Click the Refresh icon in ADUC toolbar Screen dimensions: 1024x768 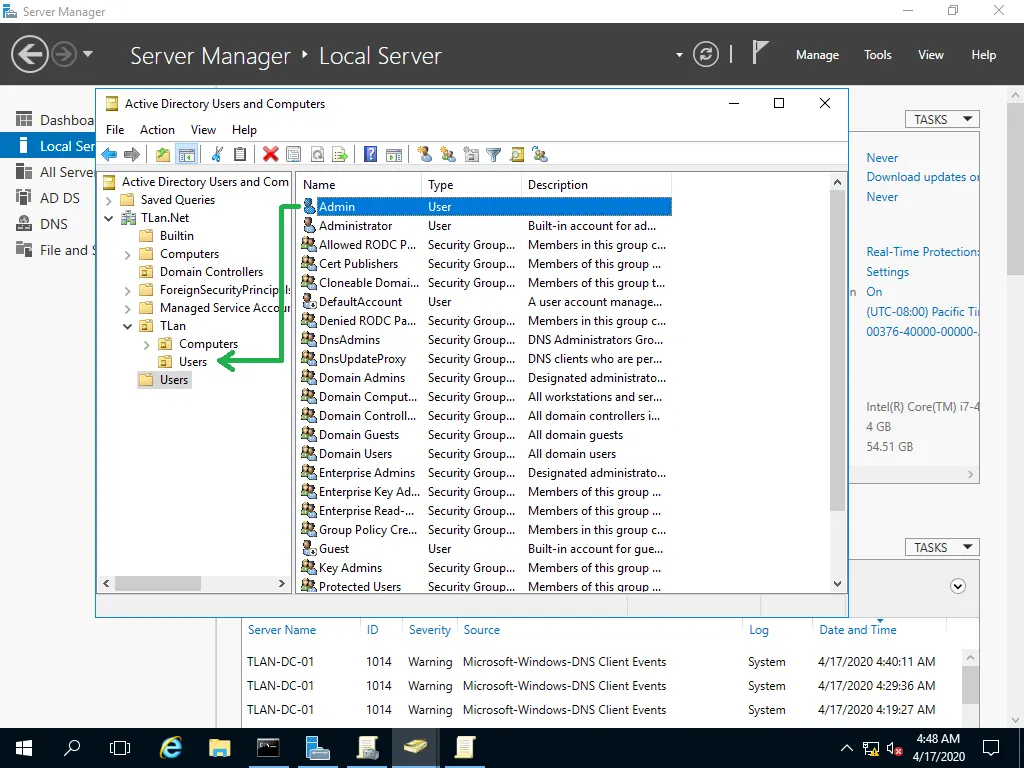click(x=317, y=155)
